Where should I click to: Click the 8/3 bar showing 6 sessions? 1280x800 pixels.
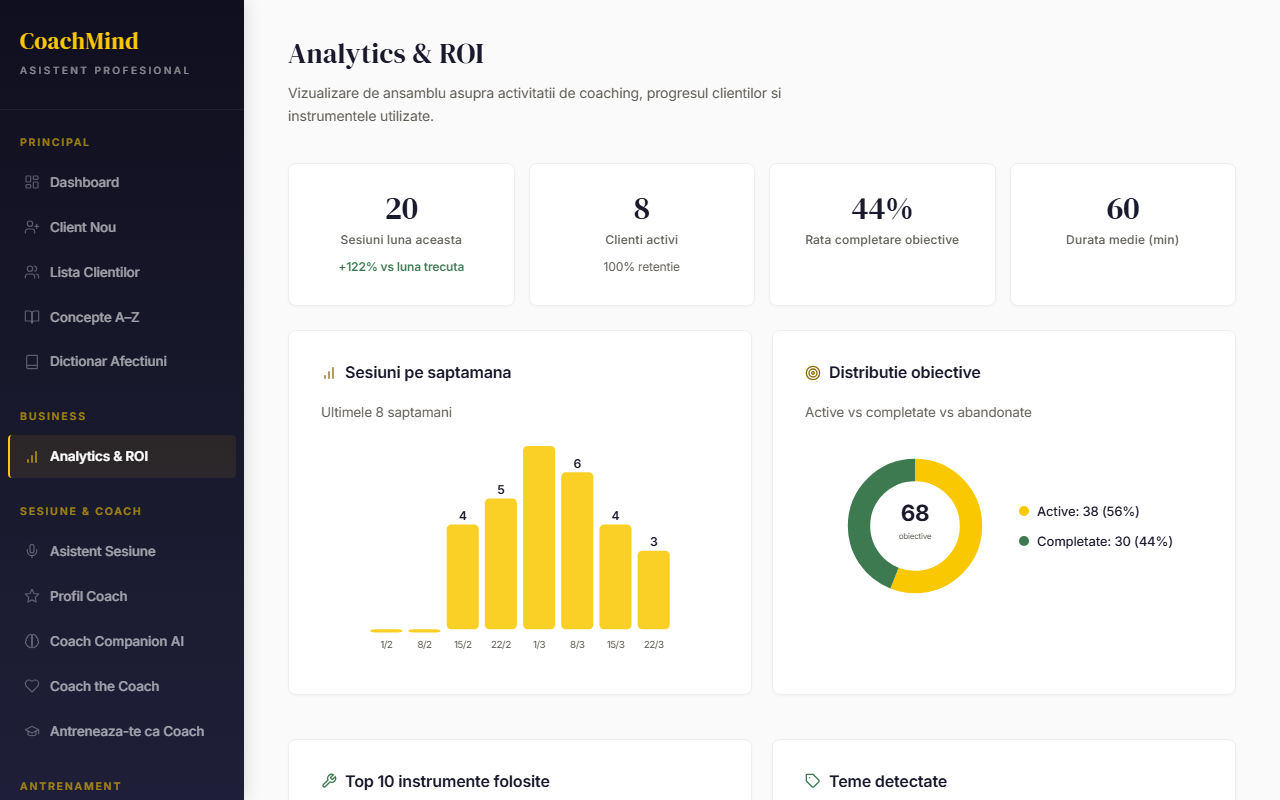pyautogui.click(x=577, y=550)
